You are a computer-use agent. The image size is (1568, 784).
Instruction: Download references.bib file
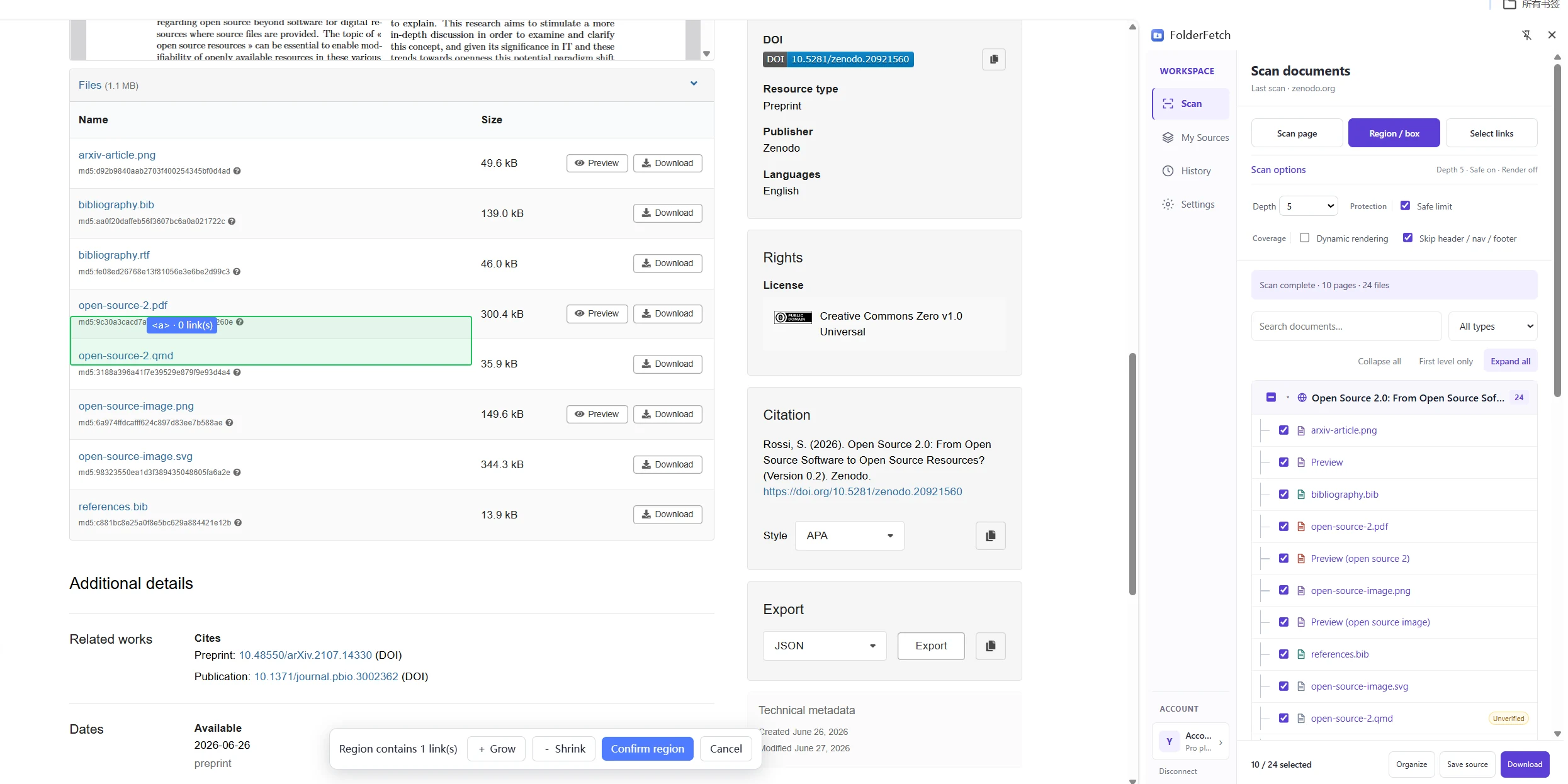point(667,515)
